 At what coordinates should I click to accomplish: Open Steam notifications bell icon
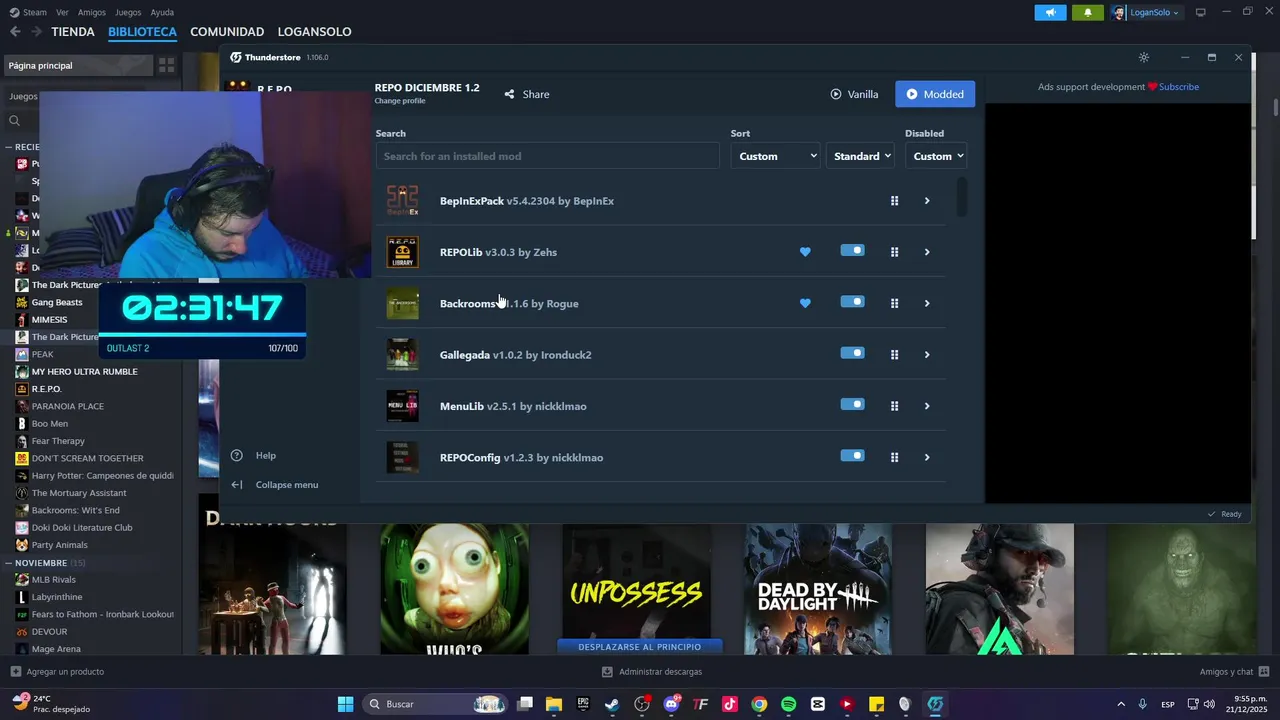click(1088, 13)
